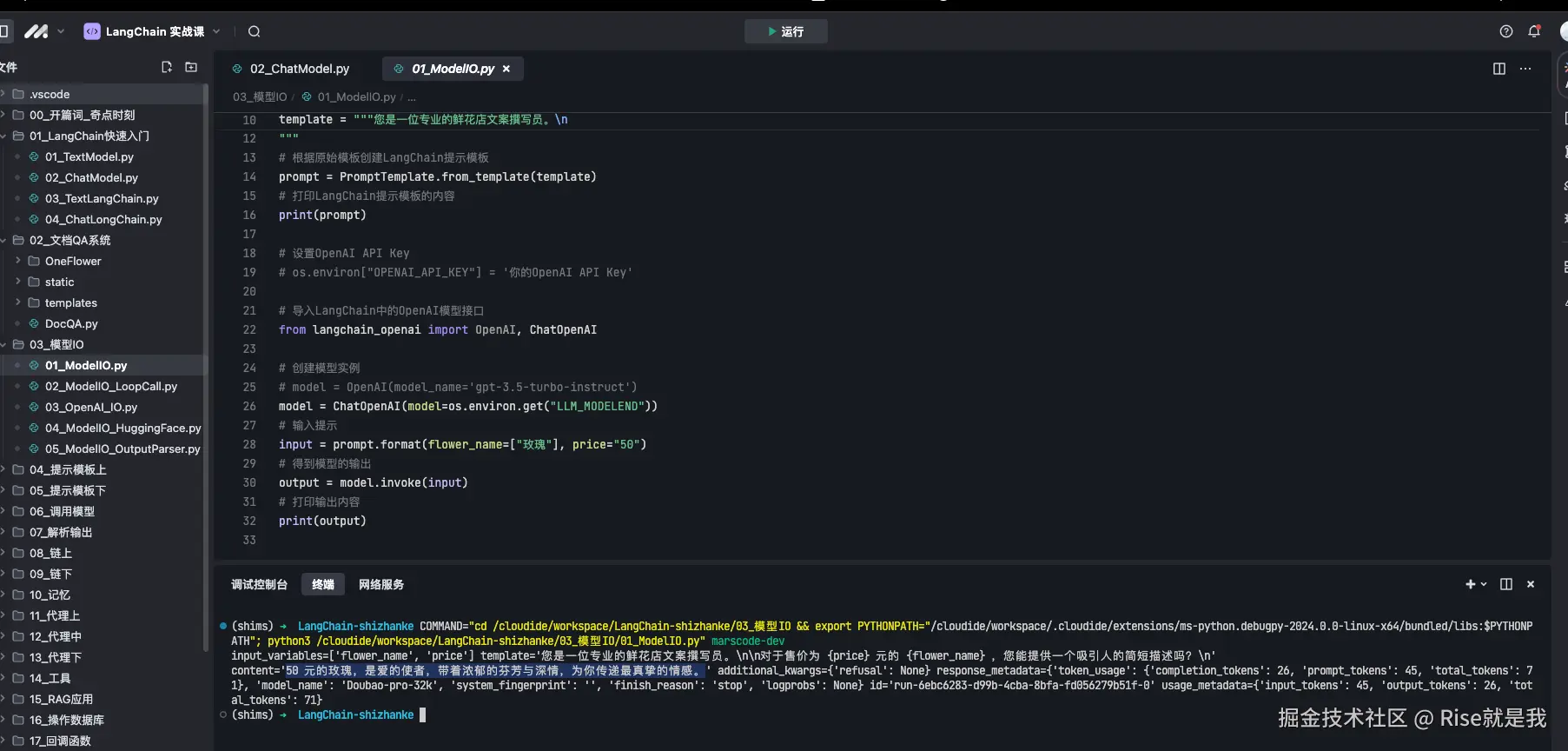Screen dimensions: 1568x751
Task: Switch to the 调试控制台 panel tab
Action: (259, 584)
